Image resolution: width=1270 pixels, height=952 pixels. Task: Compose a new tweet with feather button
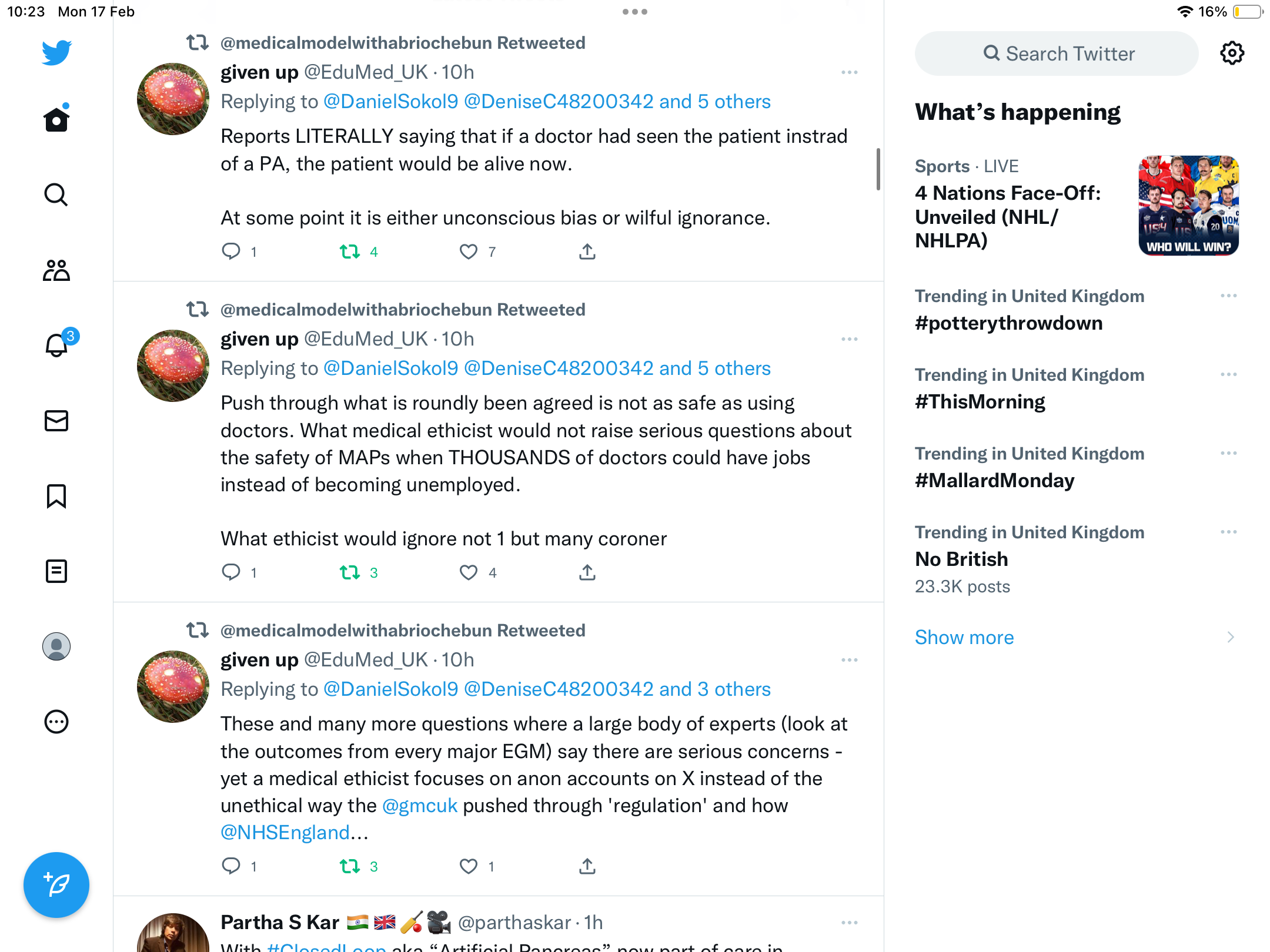point(56,884)
